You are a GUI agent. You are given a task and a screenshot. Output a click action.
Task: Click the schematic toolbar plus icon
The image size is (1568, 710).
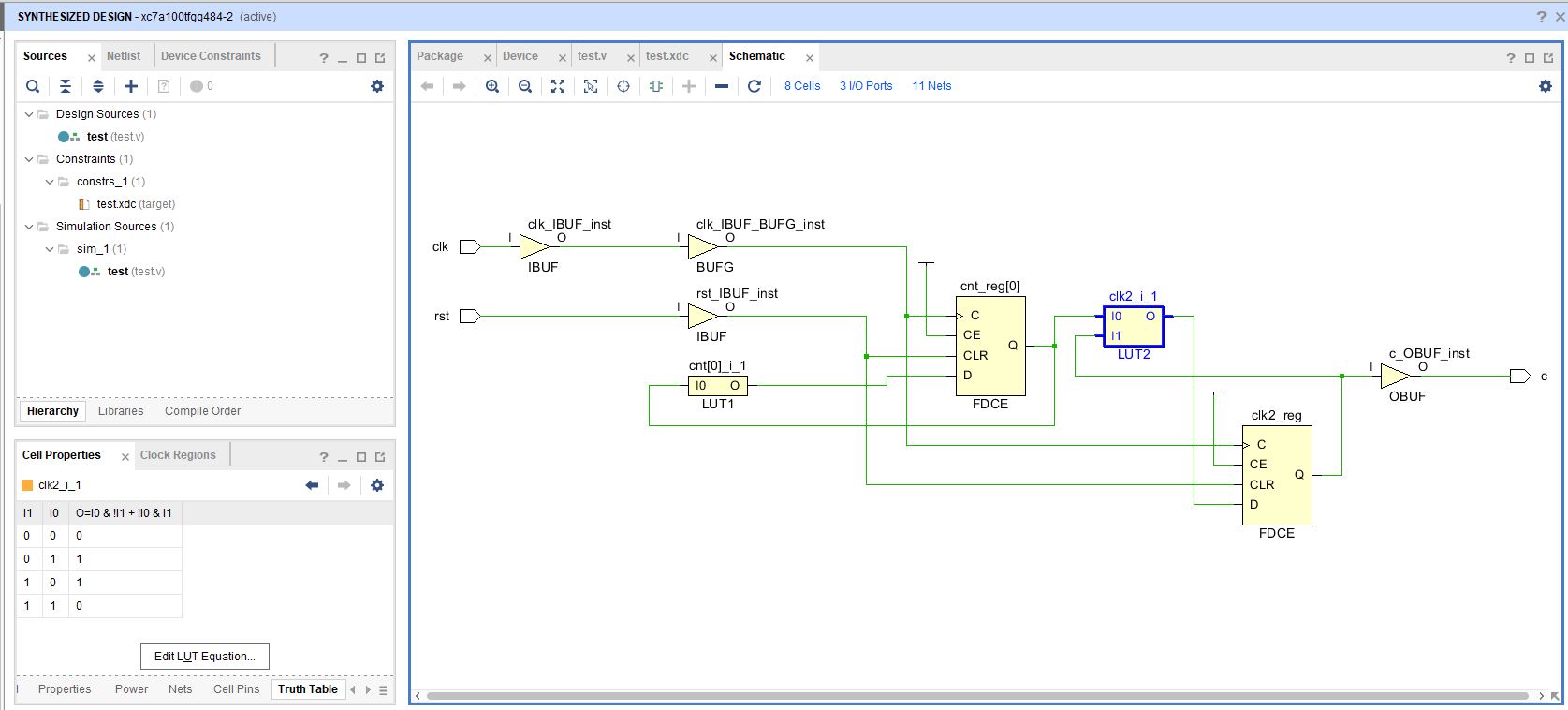pyautogui.click(x=689, y=86)
